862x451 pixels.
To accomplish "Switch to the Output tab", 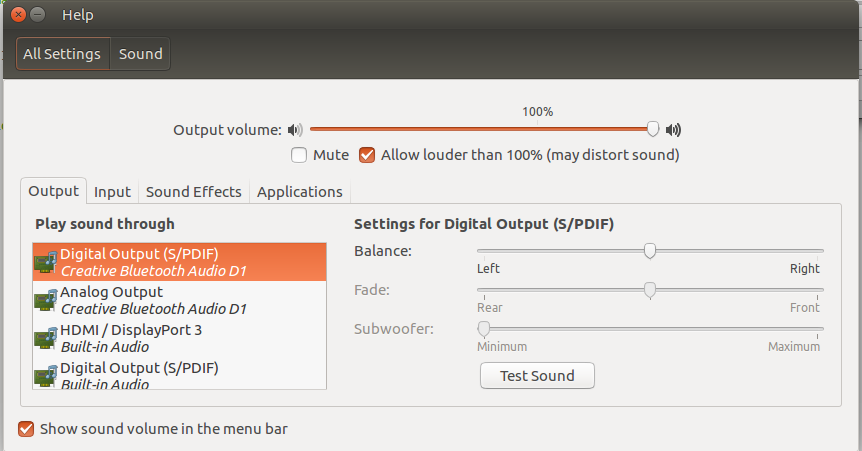I will point(53,191).
